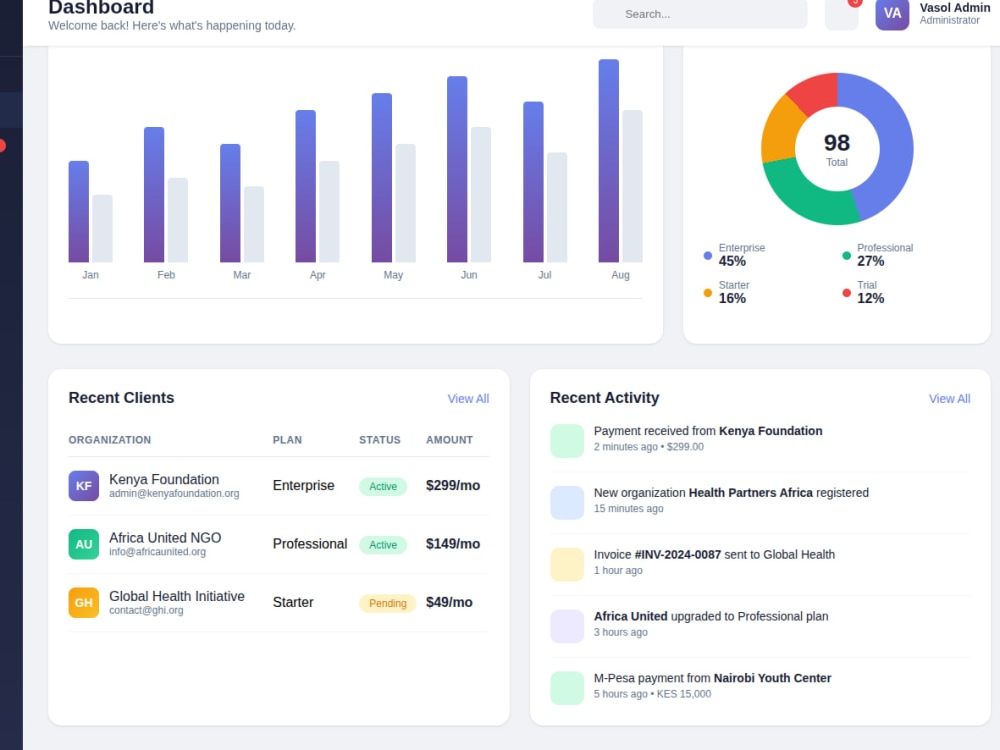The height and width of the screenshot is (750, 1000).
Task: Click the blue Enterprise legend dot
Action: click(707, 256)
